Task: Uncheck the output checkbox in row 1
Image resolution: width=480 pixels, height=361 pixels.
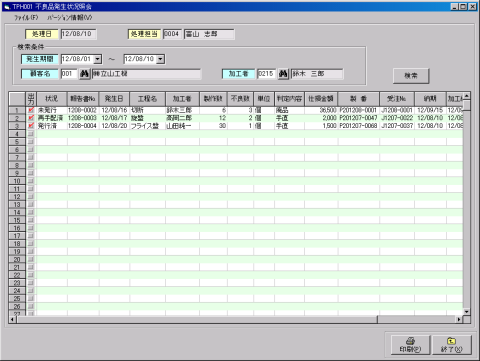Action: point(31,110)
